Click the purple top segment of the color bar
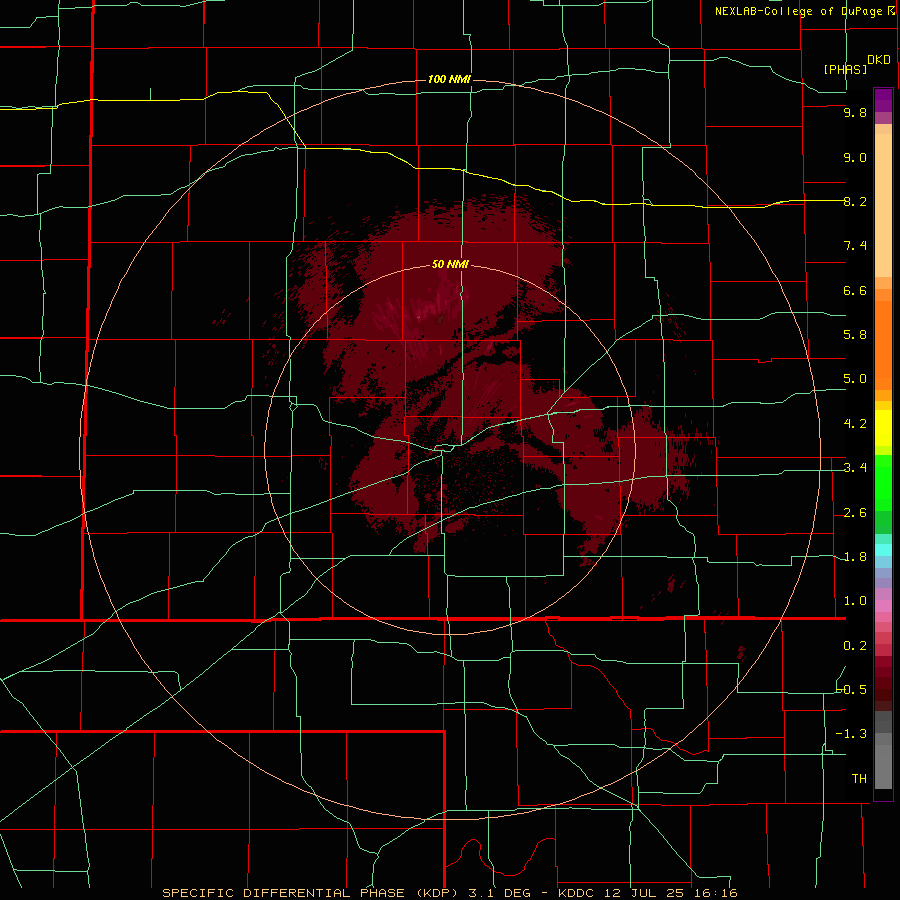 point(883,100)
